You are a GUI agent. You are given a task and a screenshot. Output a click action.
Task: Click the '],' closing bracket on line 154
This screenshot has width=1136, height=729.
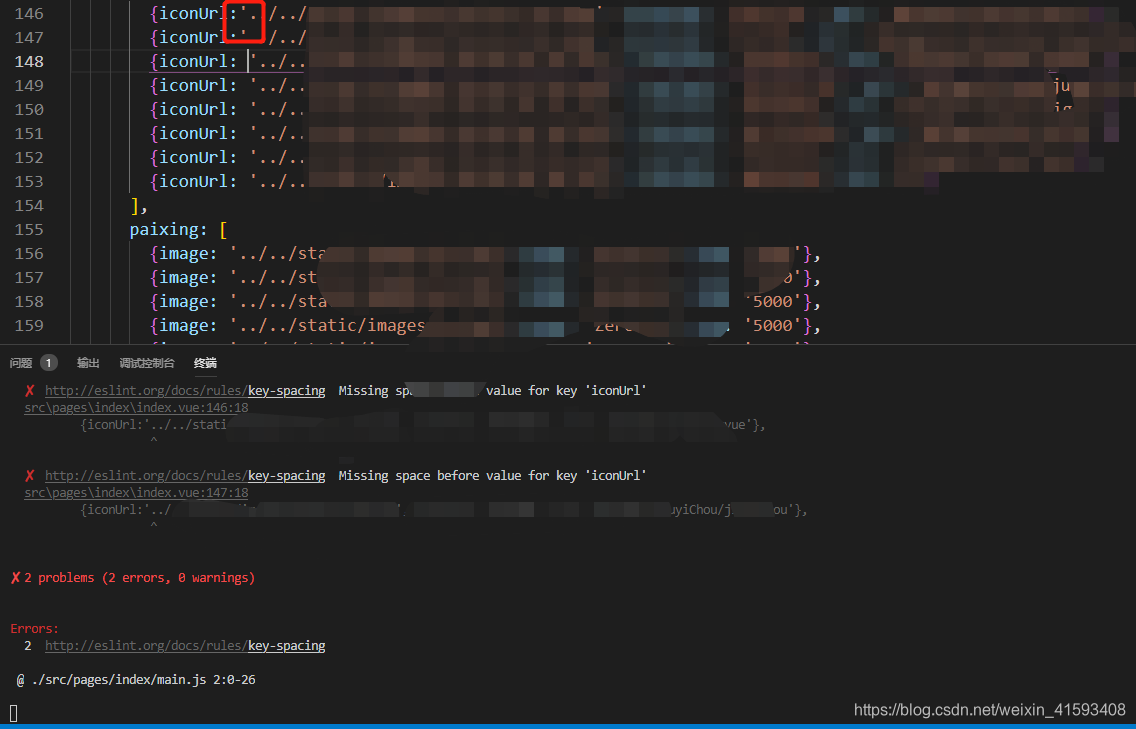tap(139, 206)
